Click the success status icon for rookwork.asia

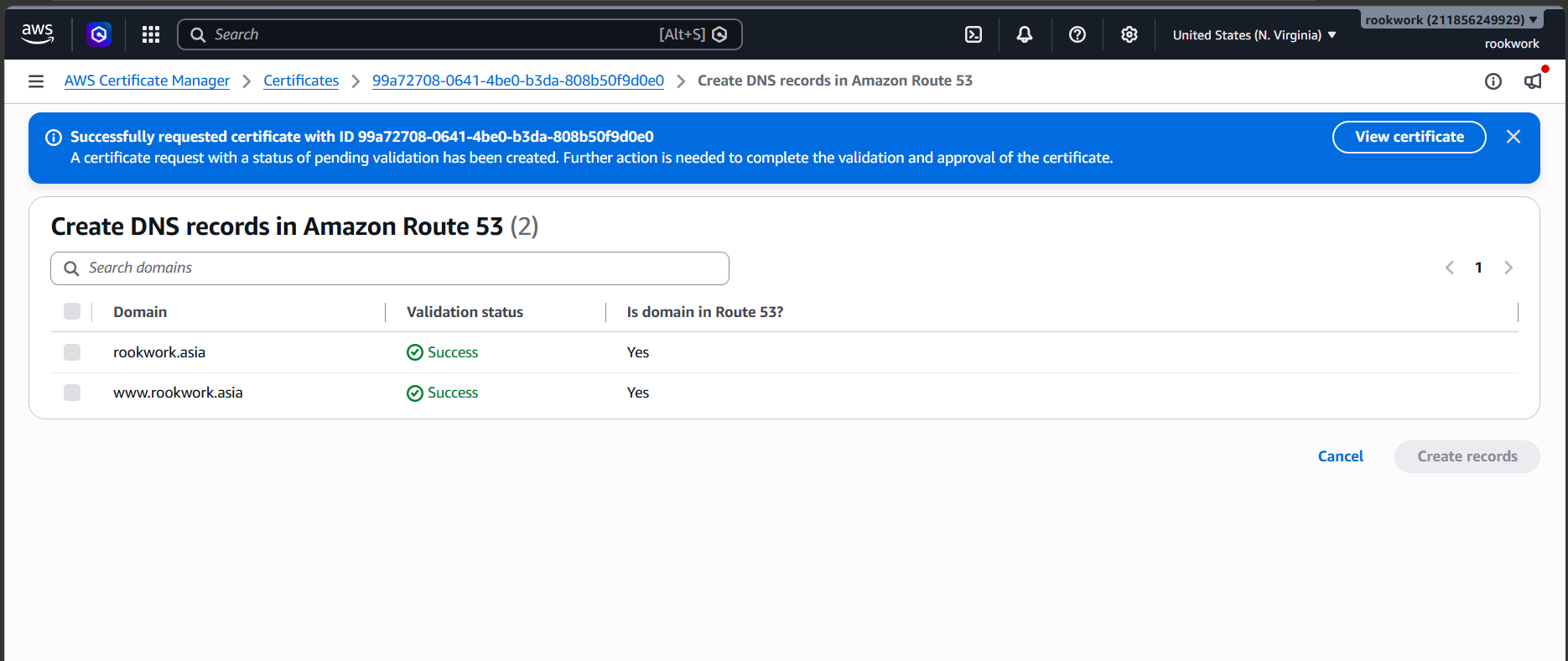point(415,352)
